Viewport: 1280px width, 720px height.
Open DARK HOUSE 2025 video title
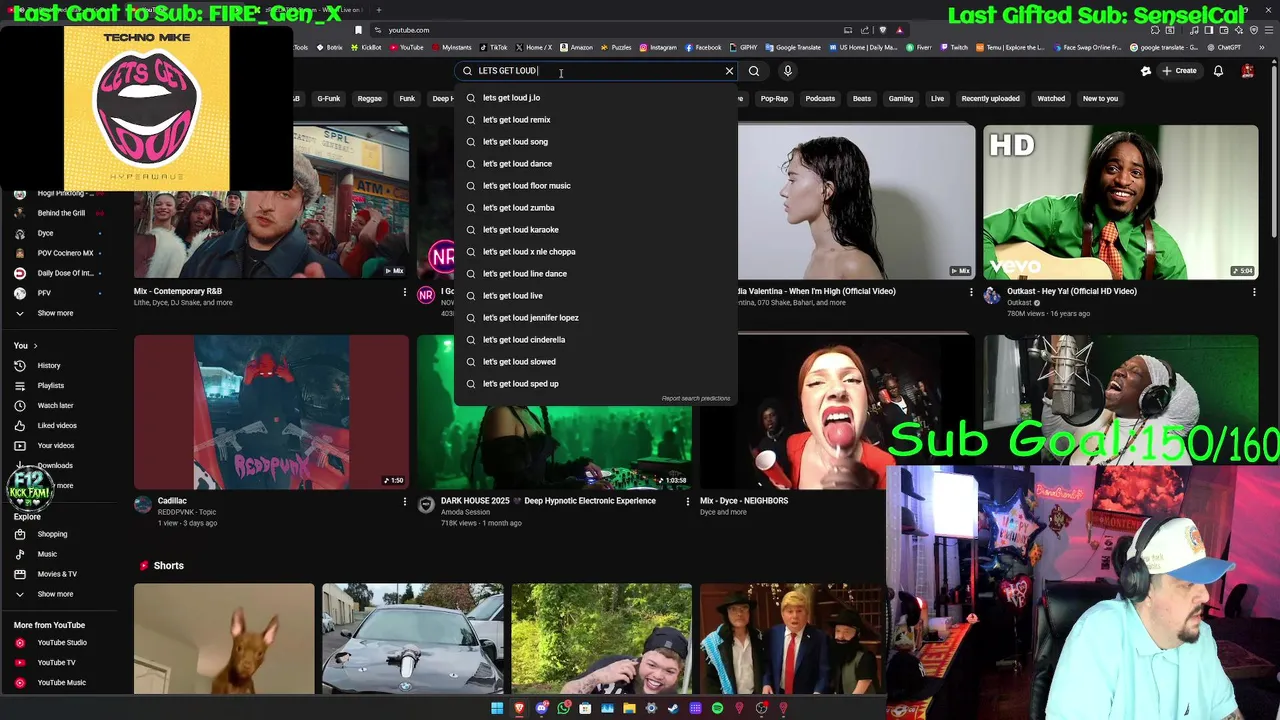[x=548, y=501]
